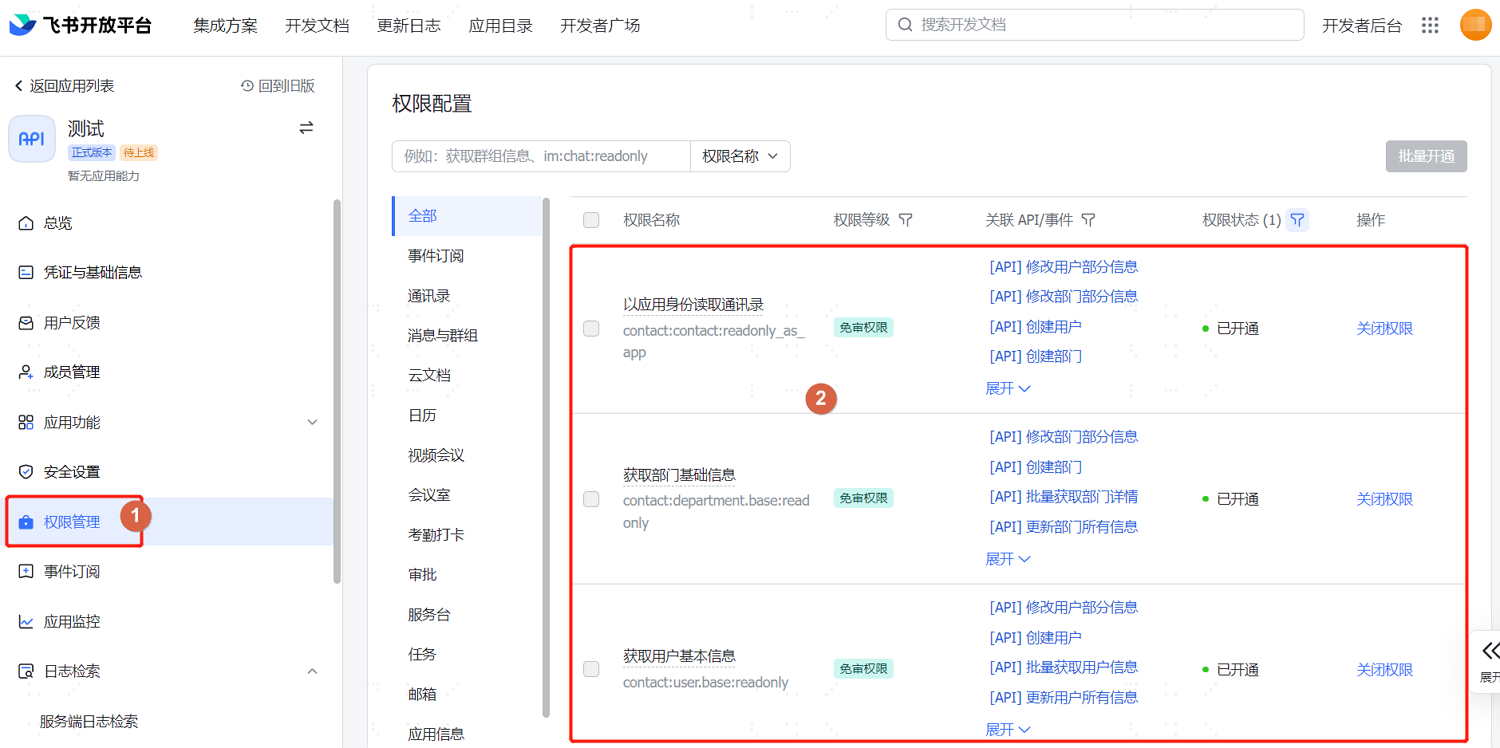Click the active filter icon beside 权限状态
This screenshot has width=1500, height=748.
pyautogui.click(x=1297, y=220)
